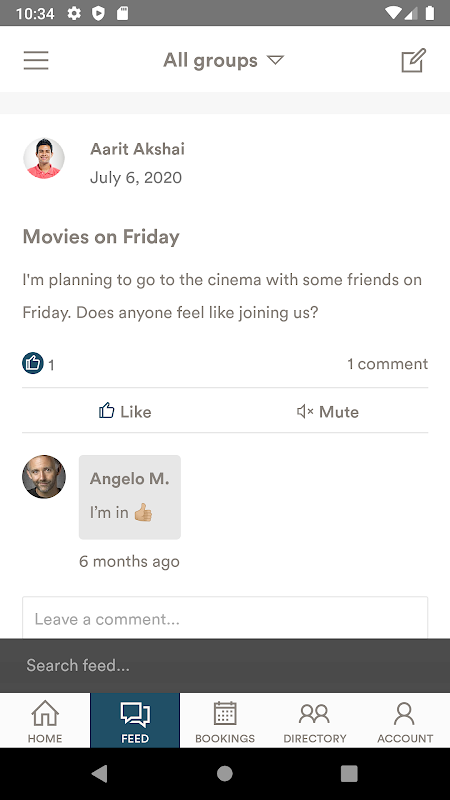The width and height of the screenshot is (450, 800).
Task: Open the Account tab
Action: click(405, 720)
